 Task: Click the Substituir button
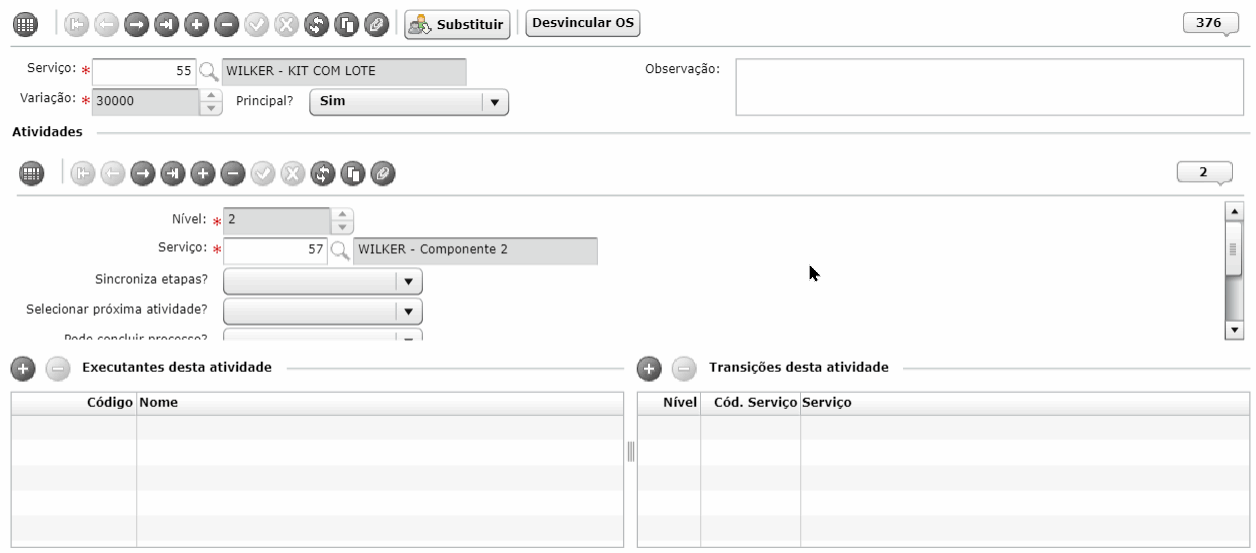click(x=457, y=23)
